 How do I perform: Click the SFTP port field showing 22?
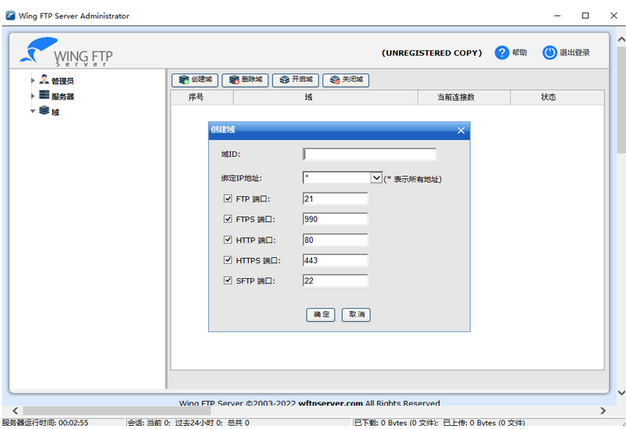click(x=335, y=280)
